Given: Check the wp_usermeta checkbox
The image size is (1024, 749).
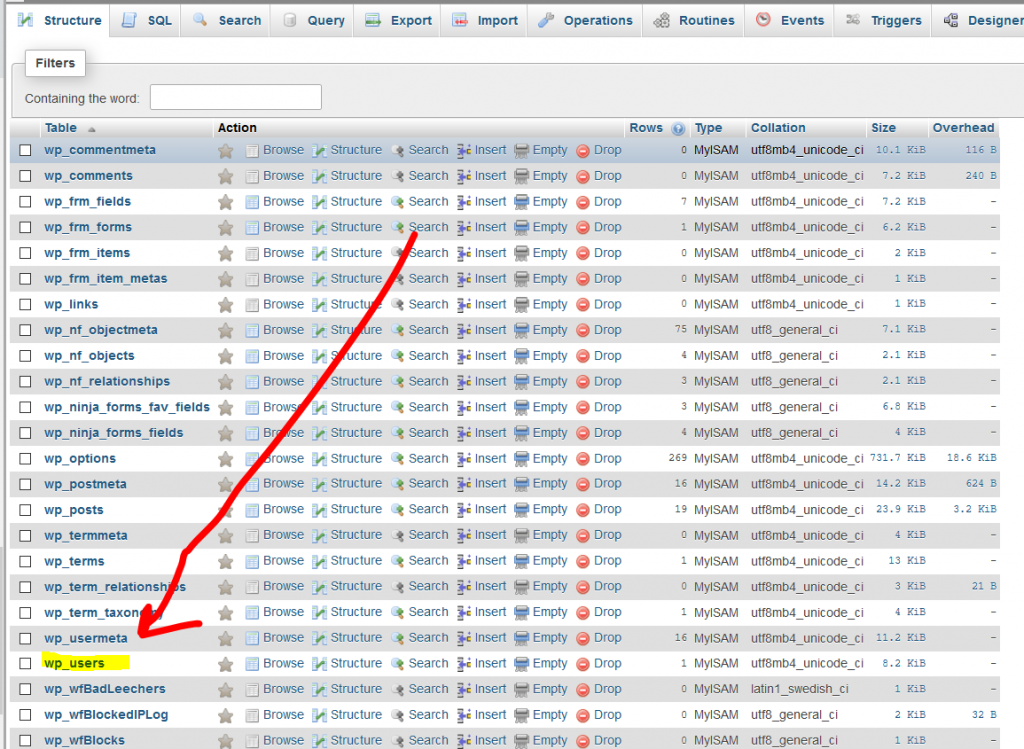Looking at the screenshot, I should tap(25, 639).
